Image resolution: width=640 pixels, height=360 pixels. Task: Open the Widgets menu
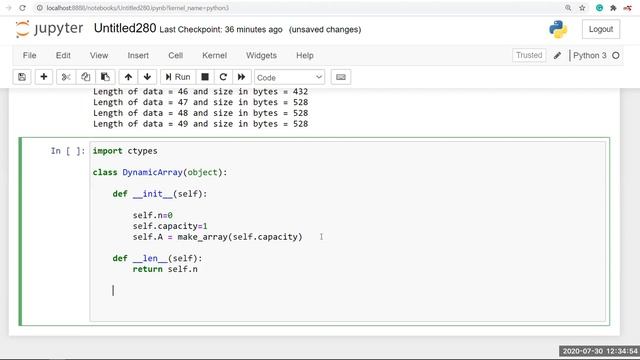261,56
